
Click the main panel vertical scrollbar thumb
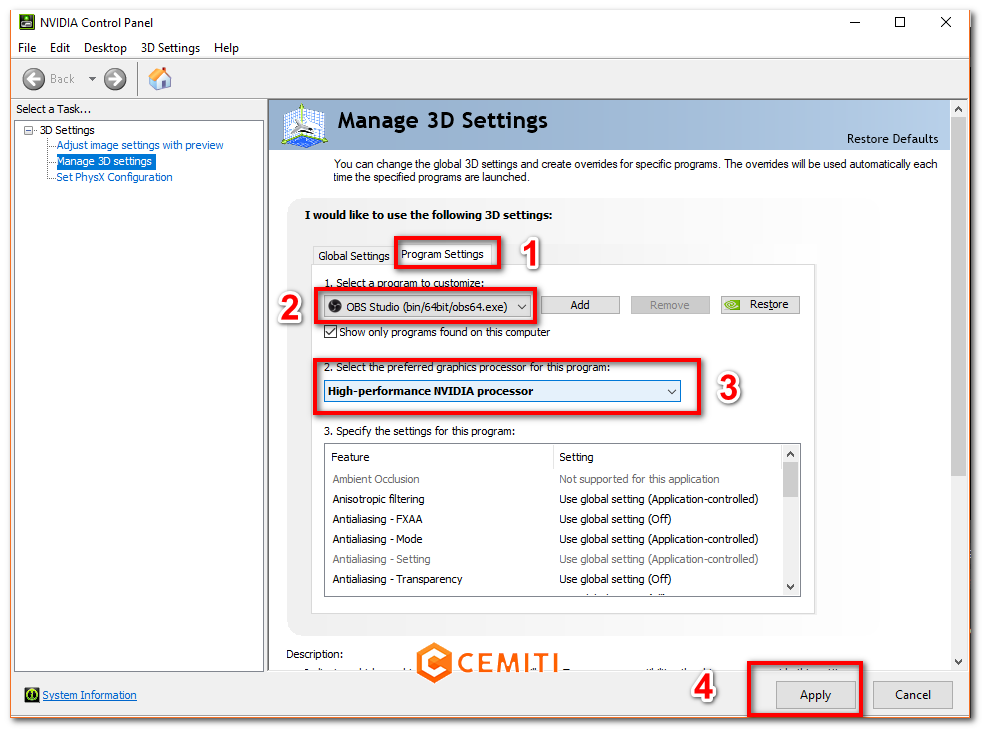pos(958,297)
